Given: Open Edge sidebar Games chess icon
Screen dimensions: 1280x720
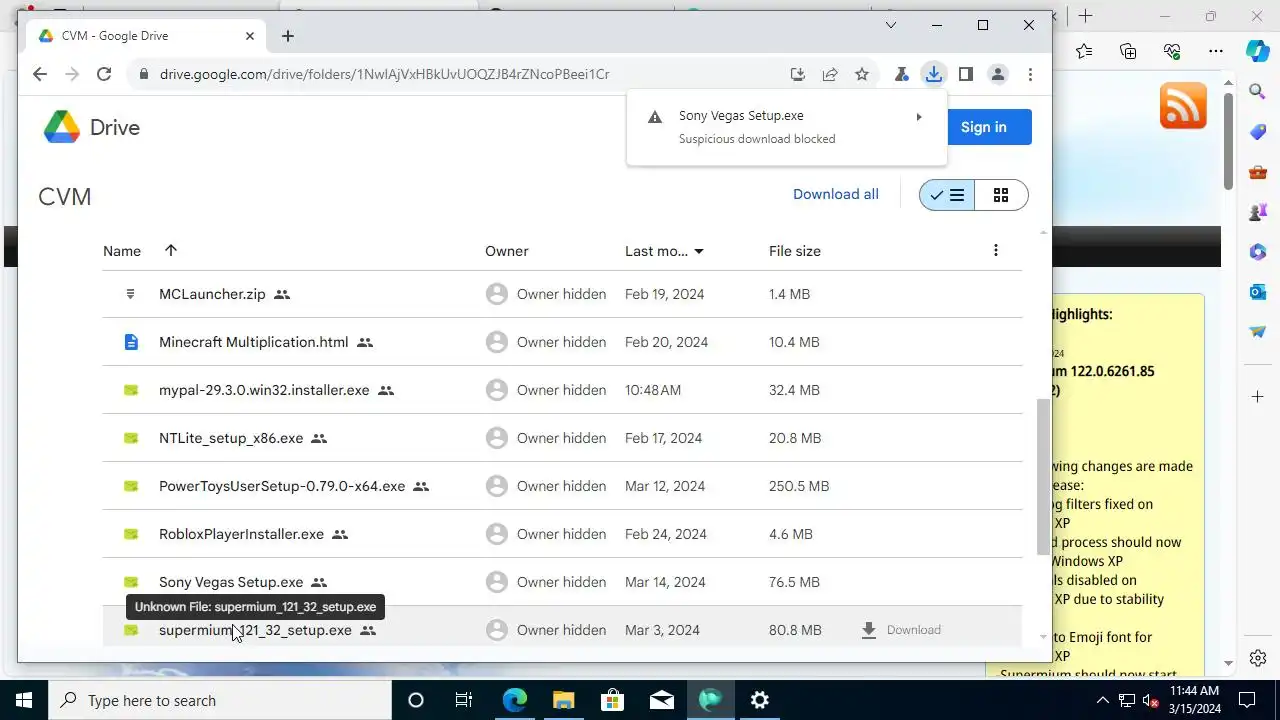Looking at the screenshot, I should [1258, 212].
